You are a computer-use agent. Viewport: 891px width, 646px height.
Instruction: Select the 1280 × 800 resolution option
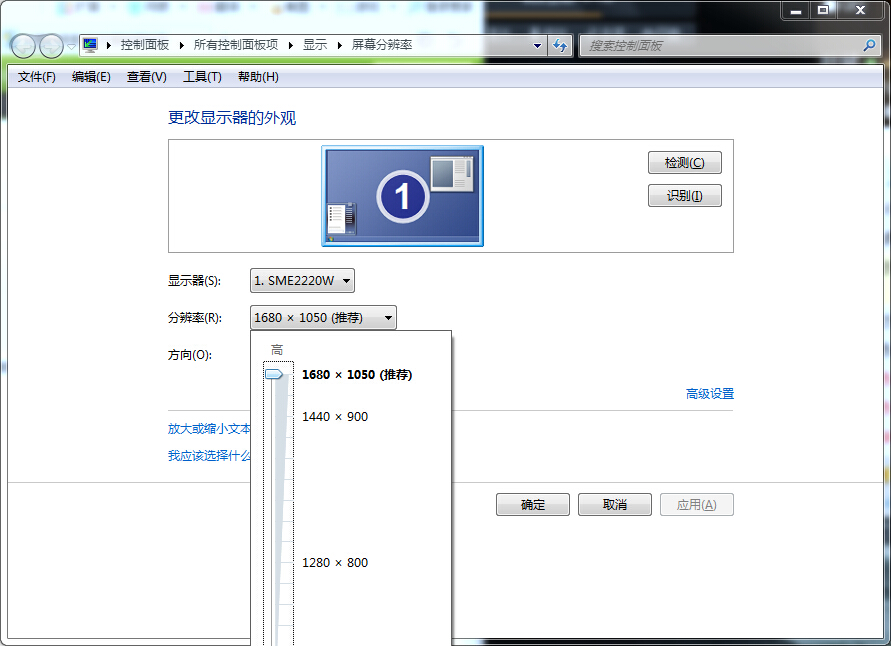[x=334, y=562]
